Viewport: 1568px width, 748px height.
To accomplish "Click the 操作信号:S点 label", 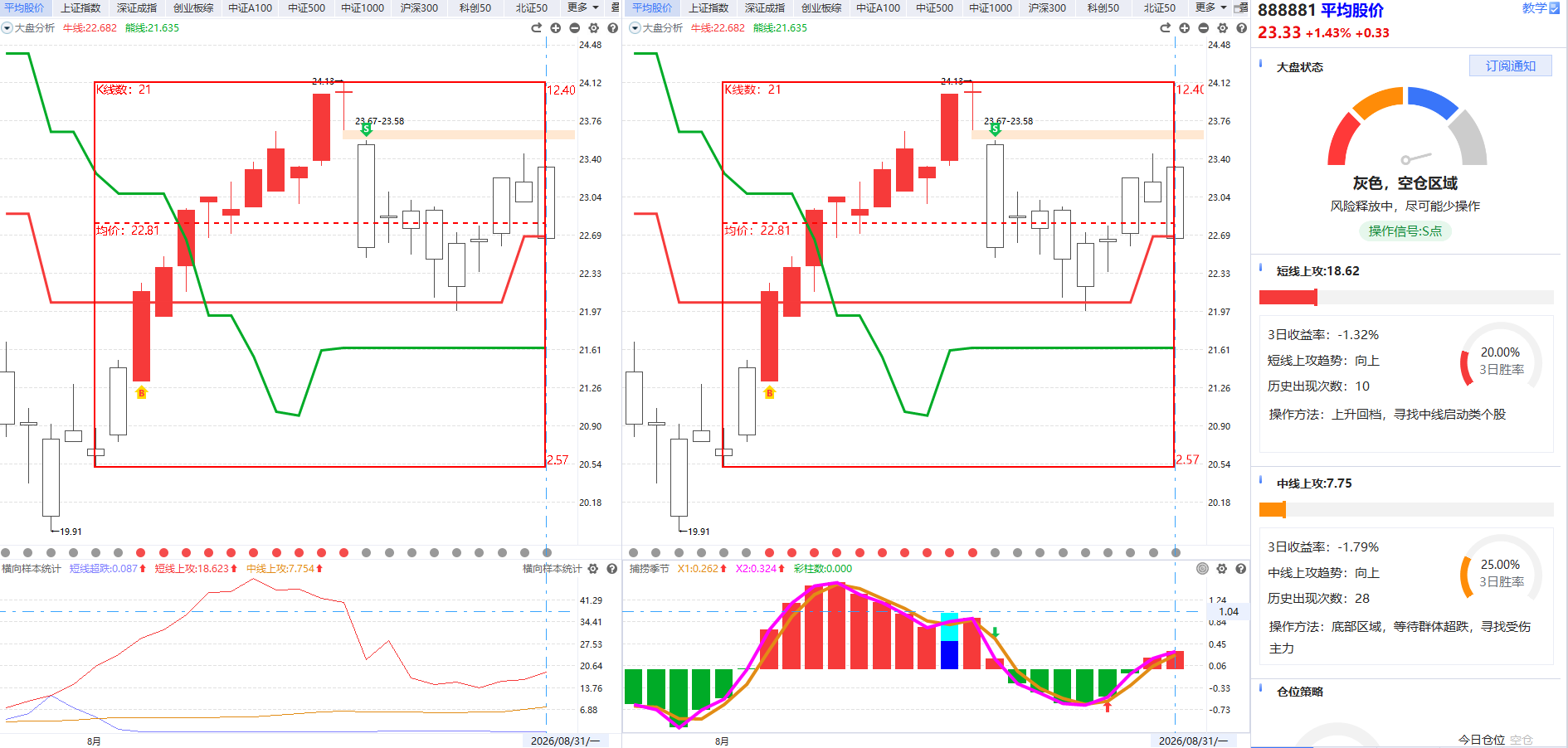I will (x=1405, y=231).
